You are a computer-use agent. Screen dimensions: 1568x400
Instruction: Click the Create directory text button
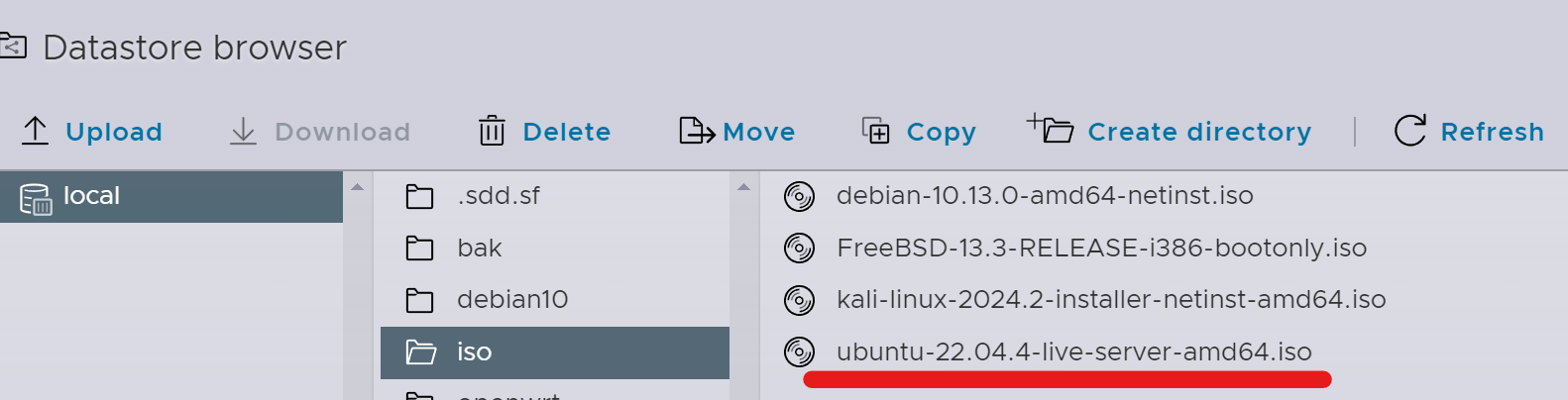point(1199,132)
